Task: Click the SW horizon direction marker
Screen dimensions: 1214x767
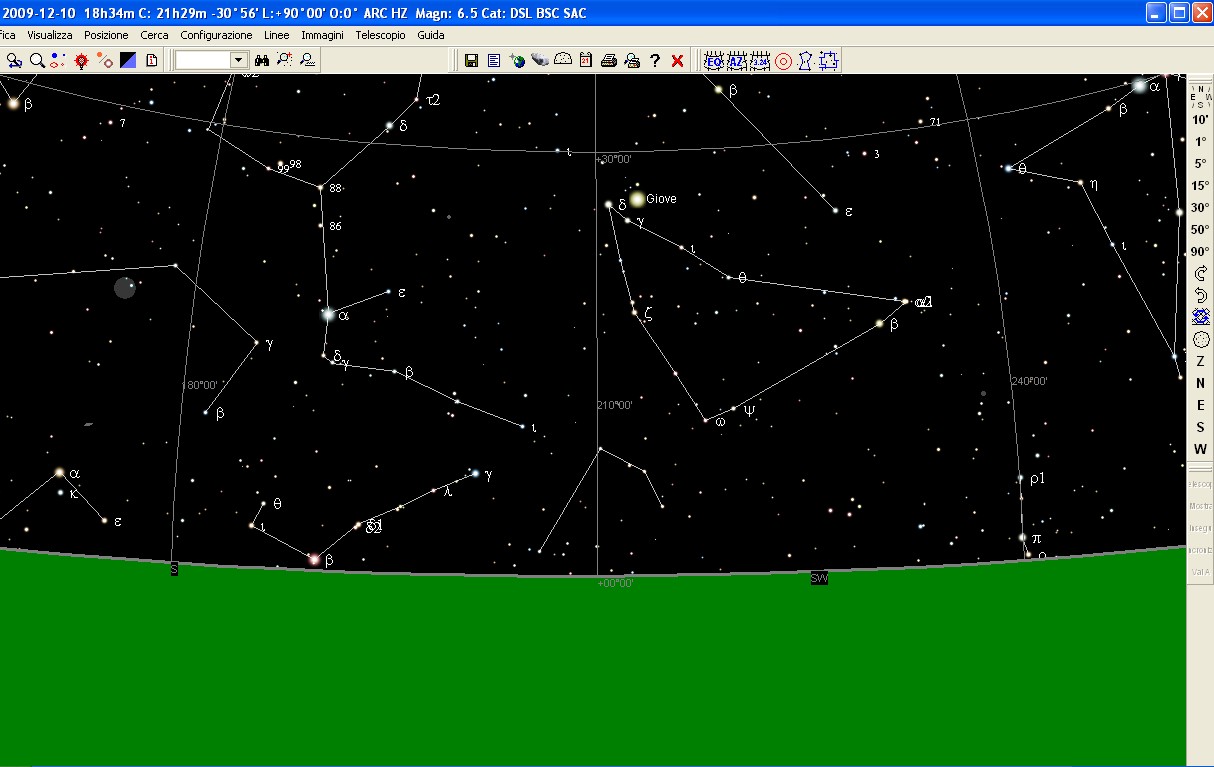Action: 819,578
